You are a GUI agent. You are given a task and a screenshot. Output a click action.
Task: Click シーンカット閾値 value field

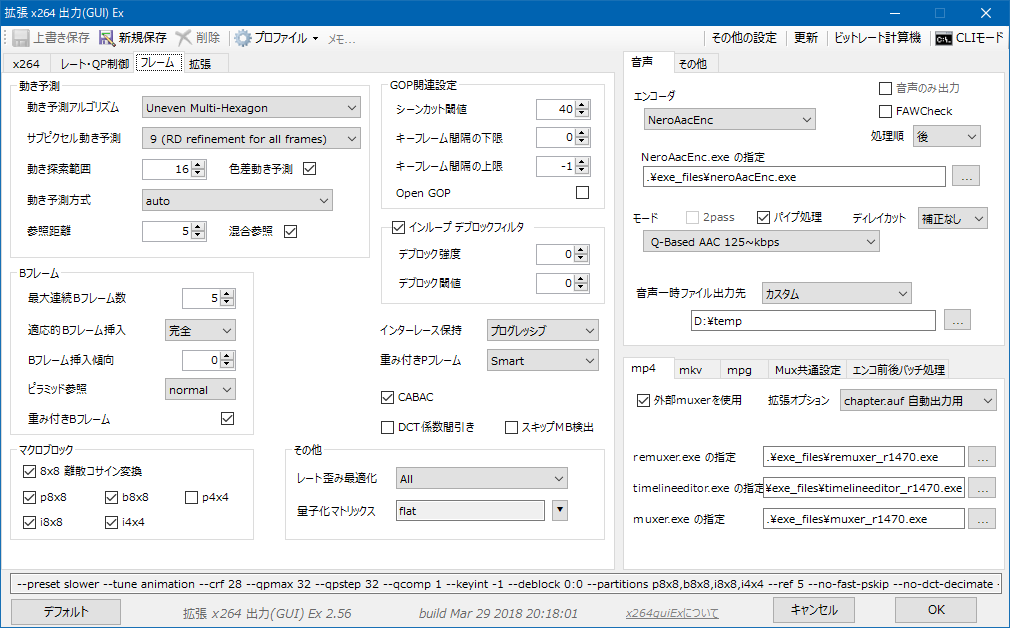[555, 109]
